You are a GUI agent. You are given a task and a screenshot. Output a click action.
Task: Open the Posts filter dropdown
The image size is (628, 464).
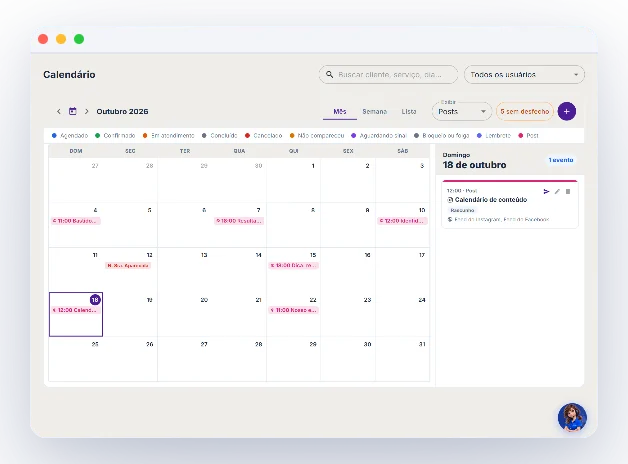[x=462, y=111]
